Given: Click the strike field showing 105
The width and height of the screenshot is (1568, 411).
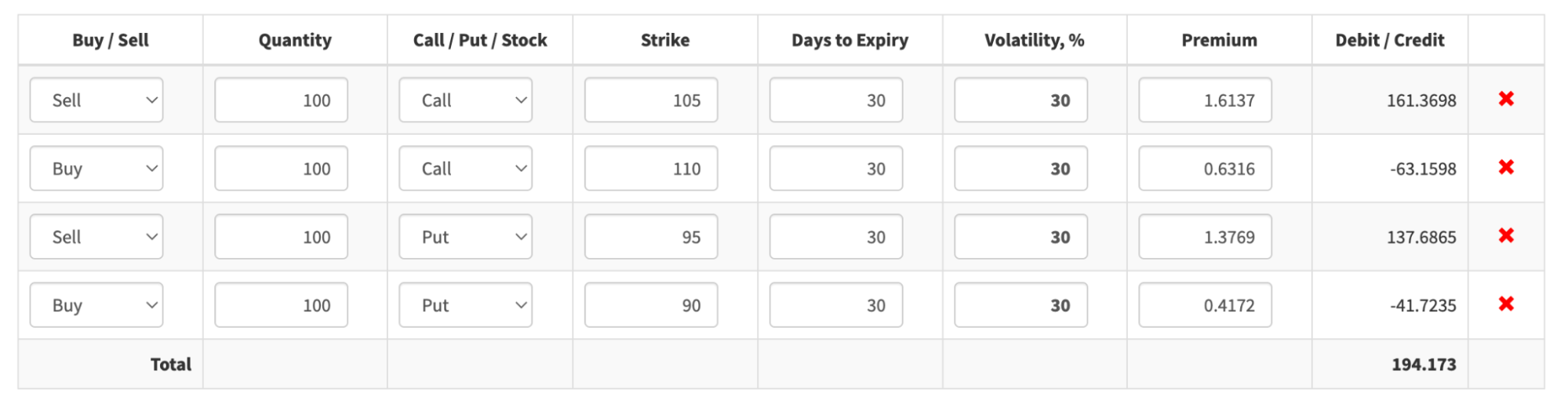Looking at the screenshot, I should 650,100.
